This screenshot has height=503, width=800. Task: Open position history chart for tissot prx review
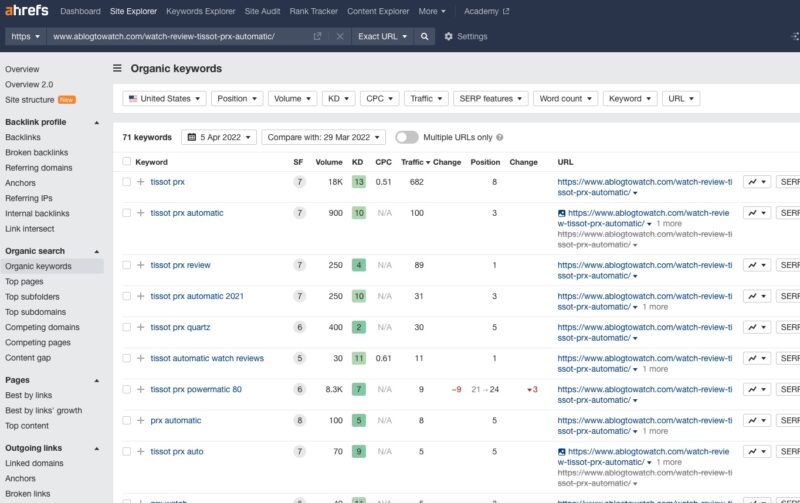pos(757,265)
